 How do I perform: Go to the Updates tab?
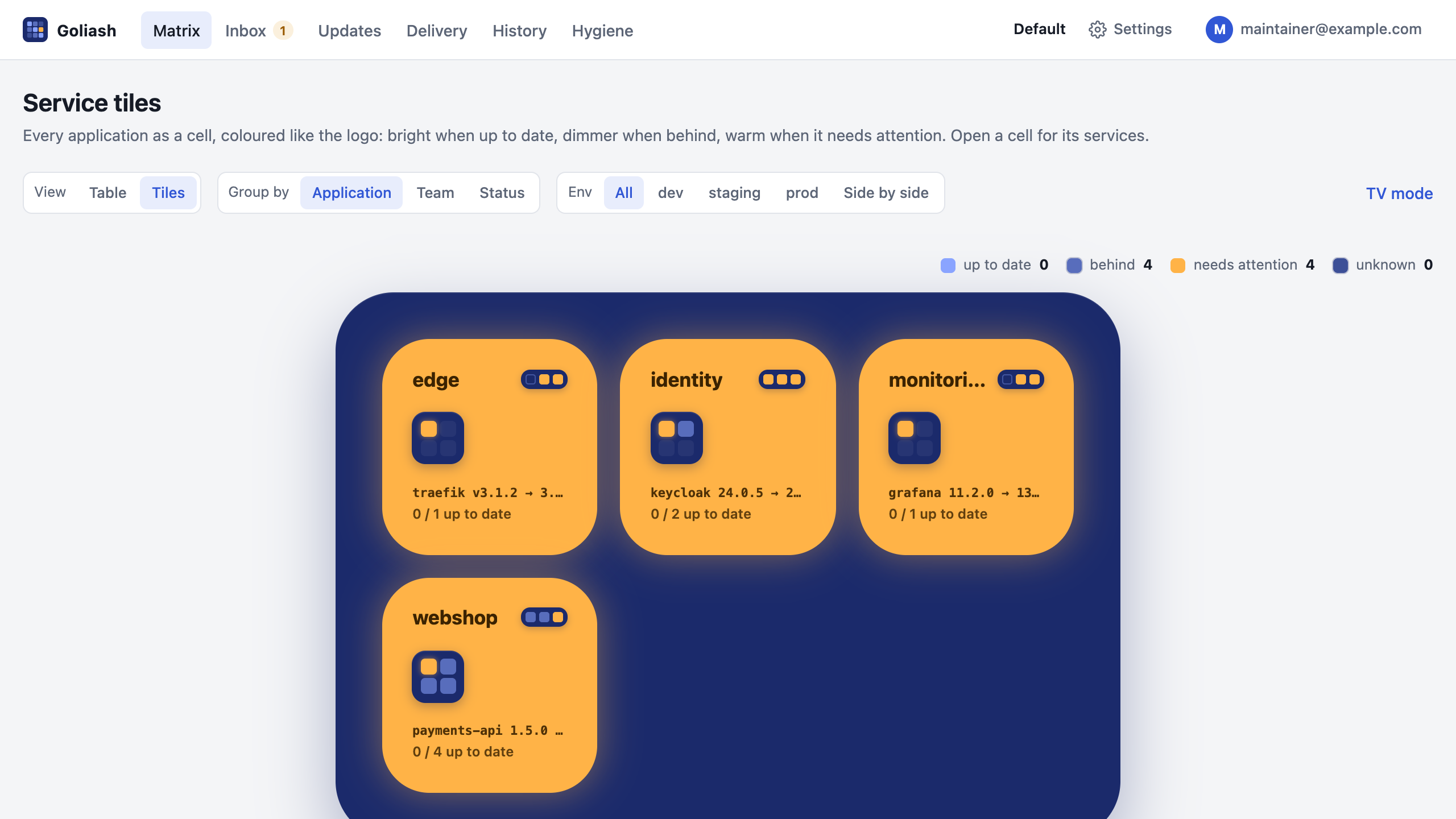(349, 31)
